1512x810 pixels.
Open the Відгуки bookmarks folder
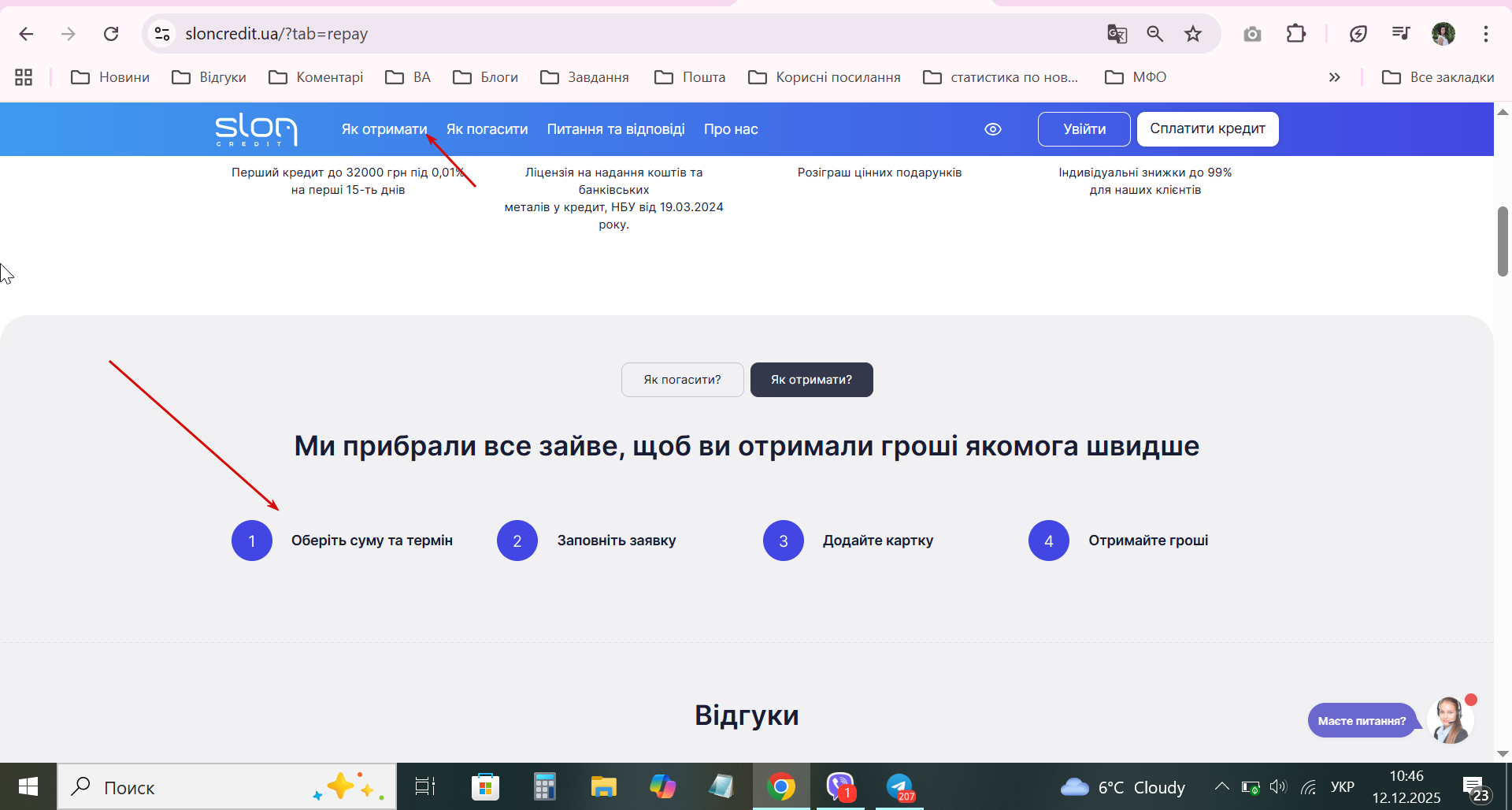click(x=209, y=77)
